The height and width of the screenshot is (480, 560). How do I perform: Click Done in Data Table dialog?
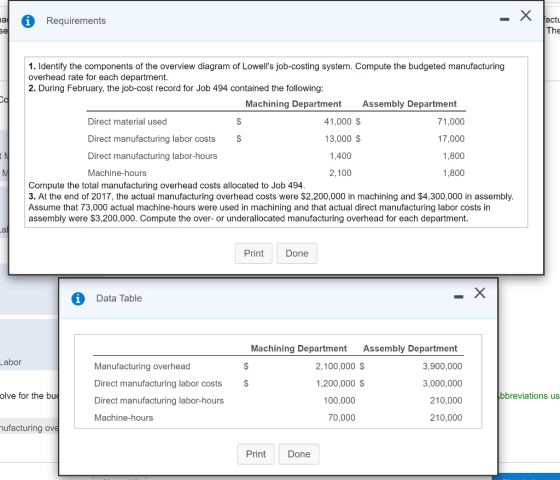(x=299, y=454)
